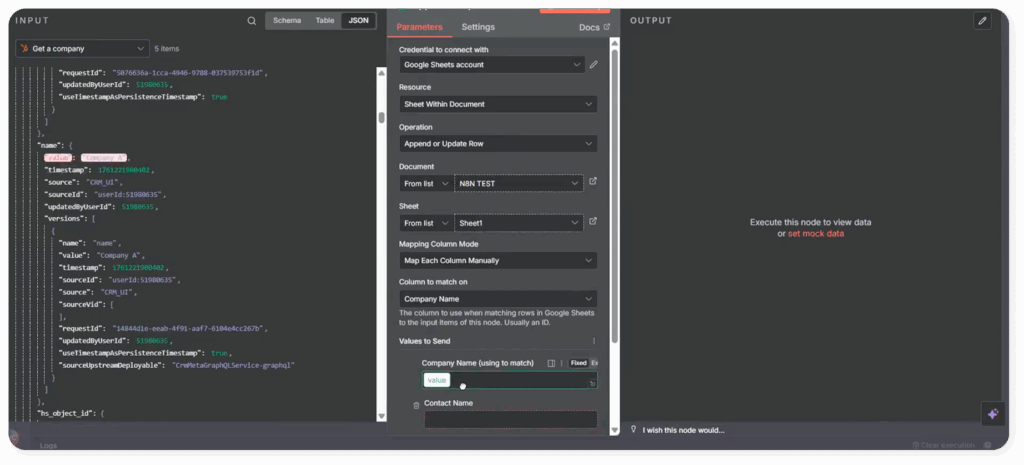Click the I wish this node would field
This screenshot has height=465, width=1024.
tap(683, 430)
